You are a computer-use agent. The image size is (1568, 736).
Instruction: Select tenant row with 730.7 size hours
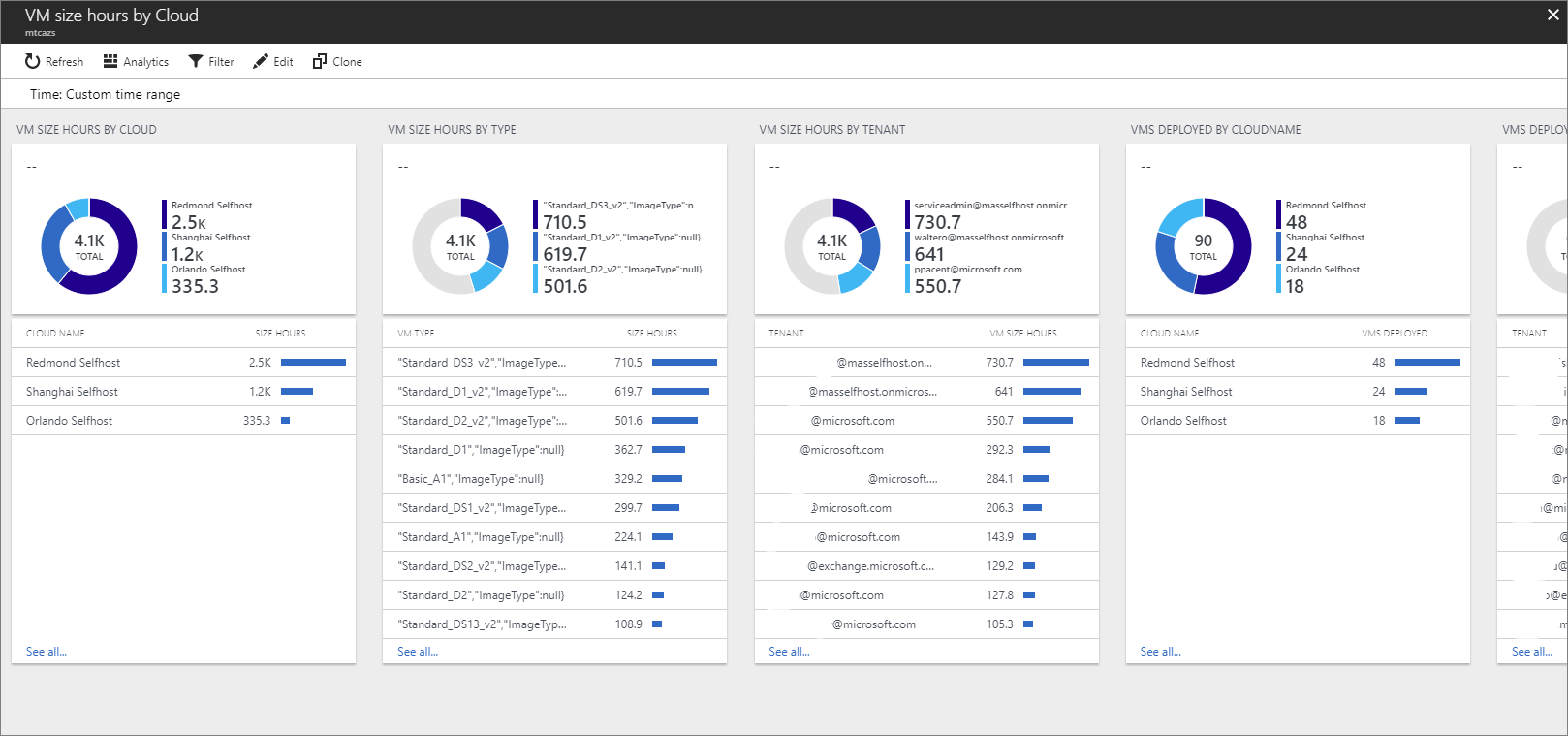click(926, 363)
